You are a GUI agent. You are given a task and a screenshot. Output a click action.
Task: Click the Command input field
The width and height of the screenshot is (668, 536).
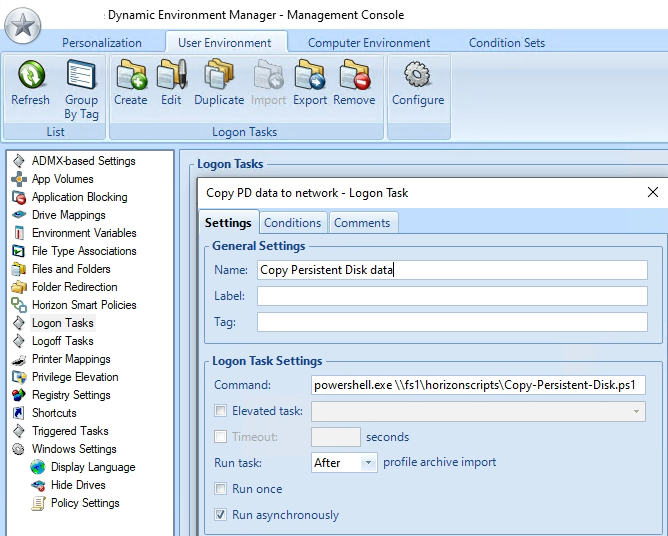pyautogui.click(x=478, y=385)
